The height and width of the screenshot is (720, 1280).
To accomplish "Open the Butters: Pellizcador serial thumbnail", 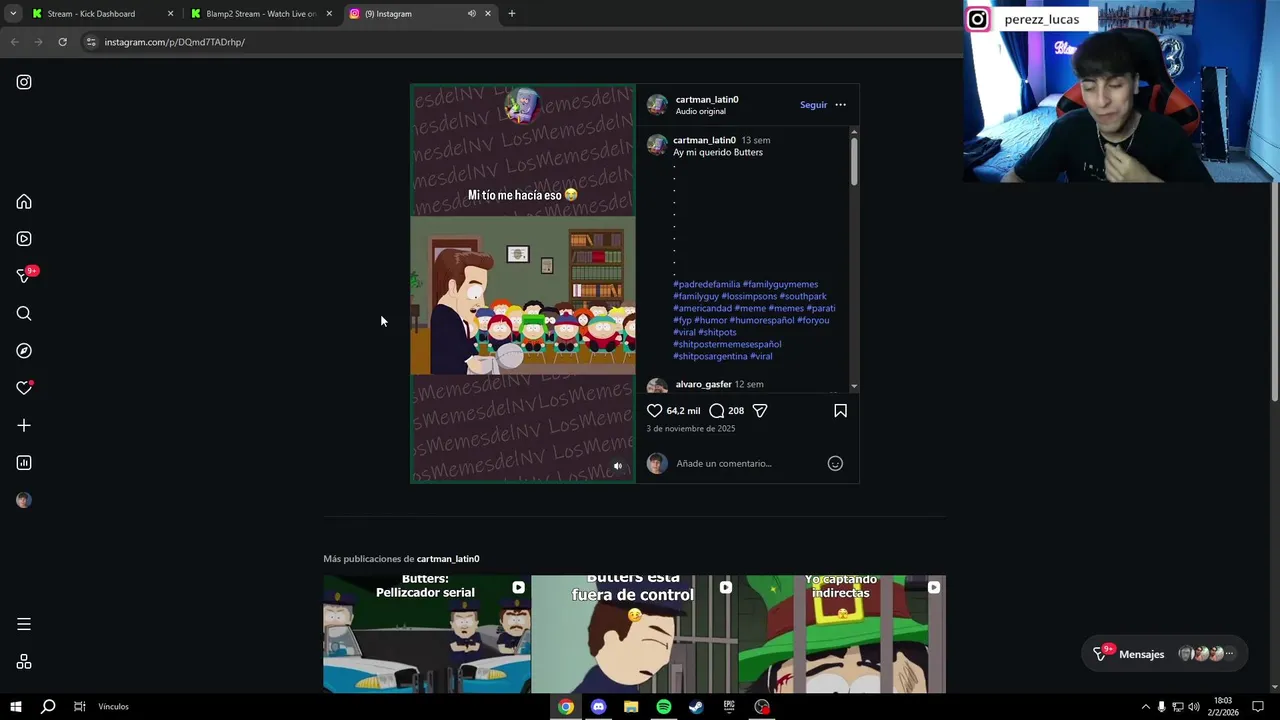I will pos(427,634).
